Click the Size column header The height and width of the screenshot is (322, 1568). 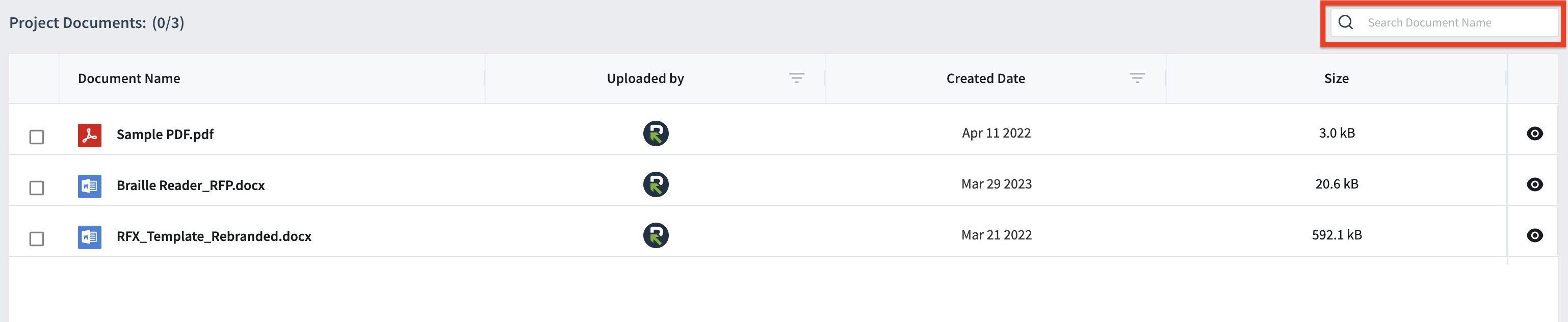coord(1336,78)
